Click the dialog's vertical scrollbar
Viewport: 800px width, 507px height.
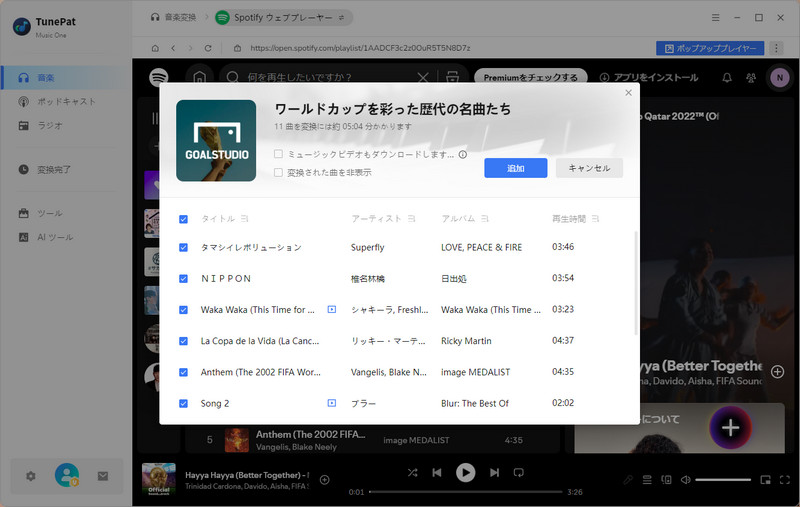[636, 283]
